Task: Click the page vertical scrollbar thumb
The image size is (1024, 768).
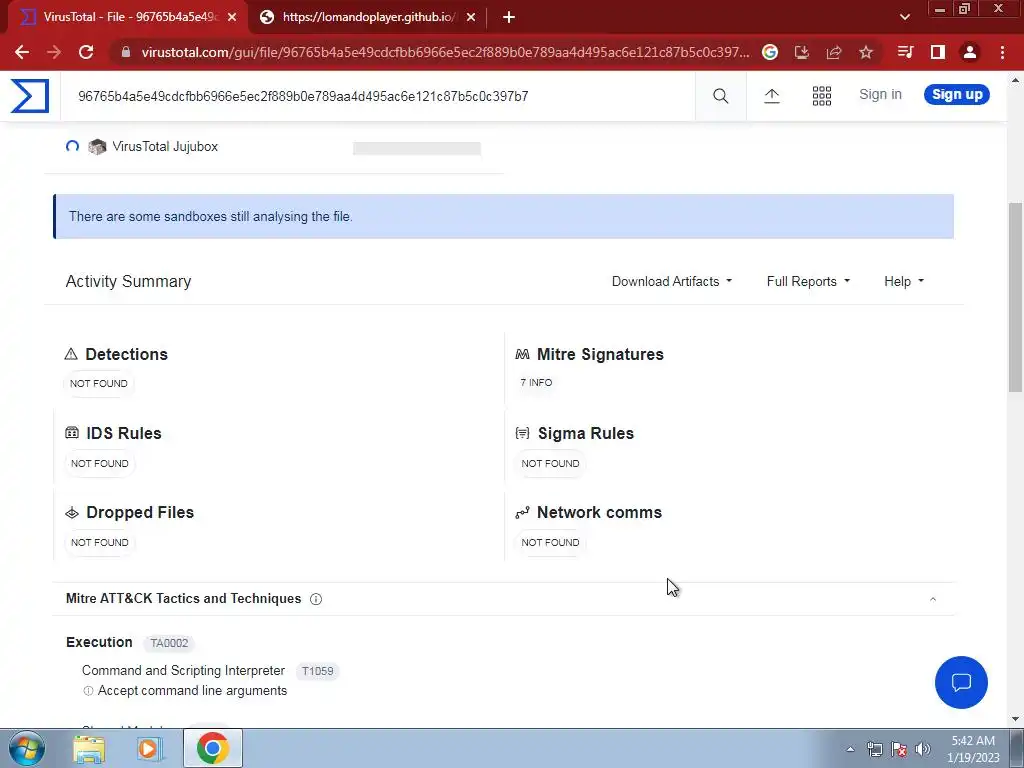Action: click(1016, 297)
